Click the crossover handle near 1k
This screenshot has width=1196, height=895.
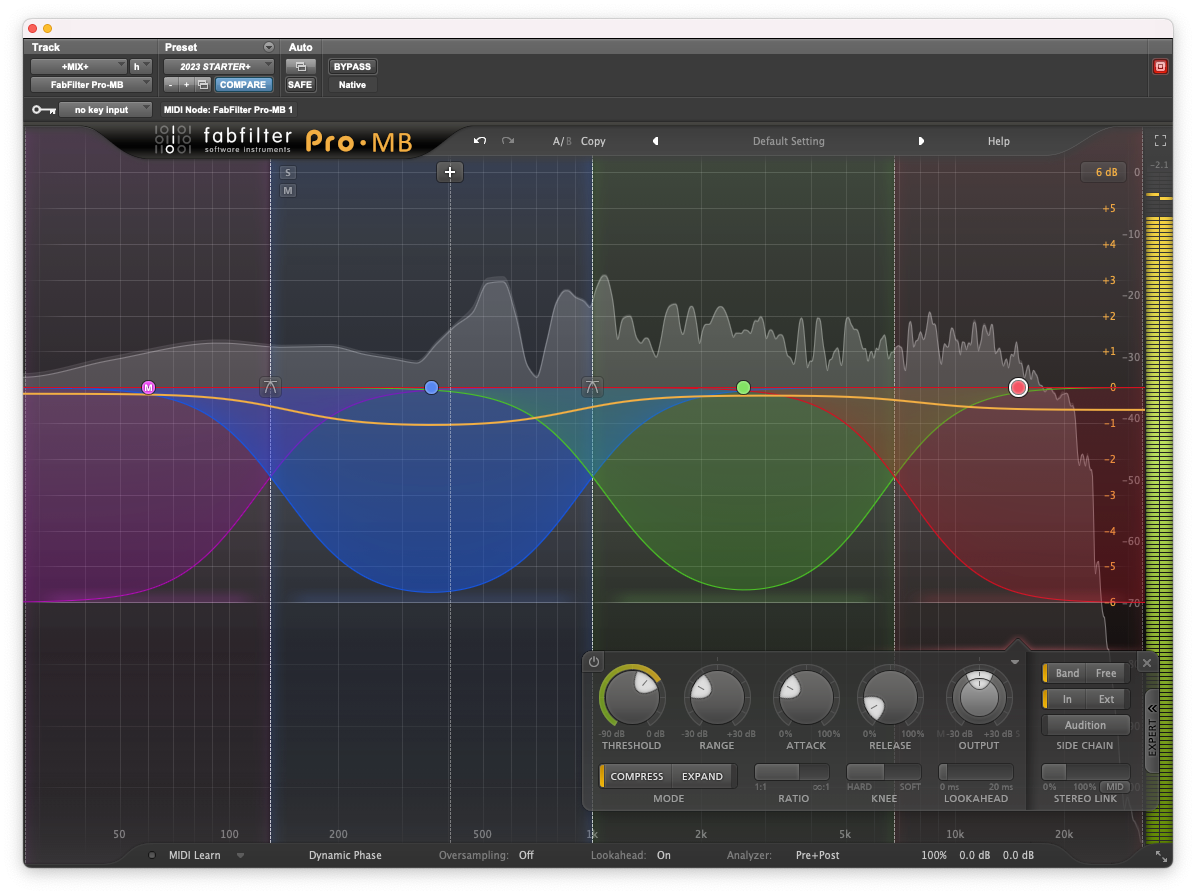click(x=592, y=387)
